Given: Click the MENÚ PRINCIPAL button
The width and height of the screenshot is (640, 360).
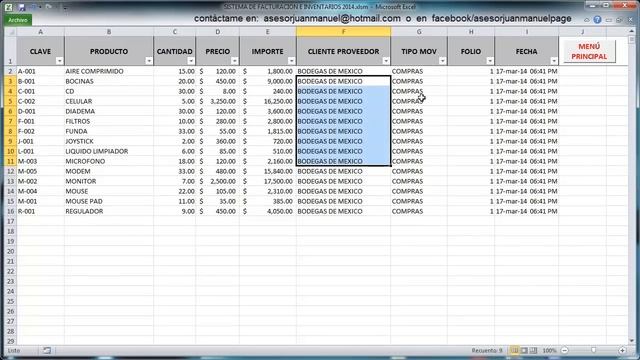Looking at the screenshot, I should [589, 51].
